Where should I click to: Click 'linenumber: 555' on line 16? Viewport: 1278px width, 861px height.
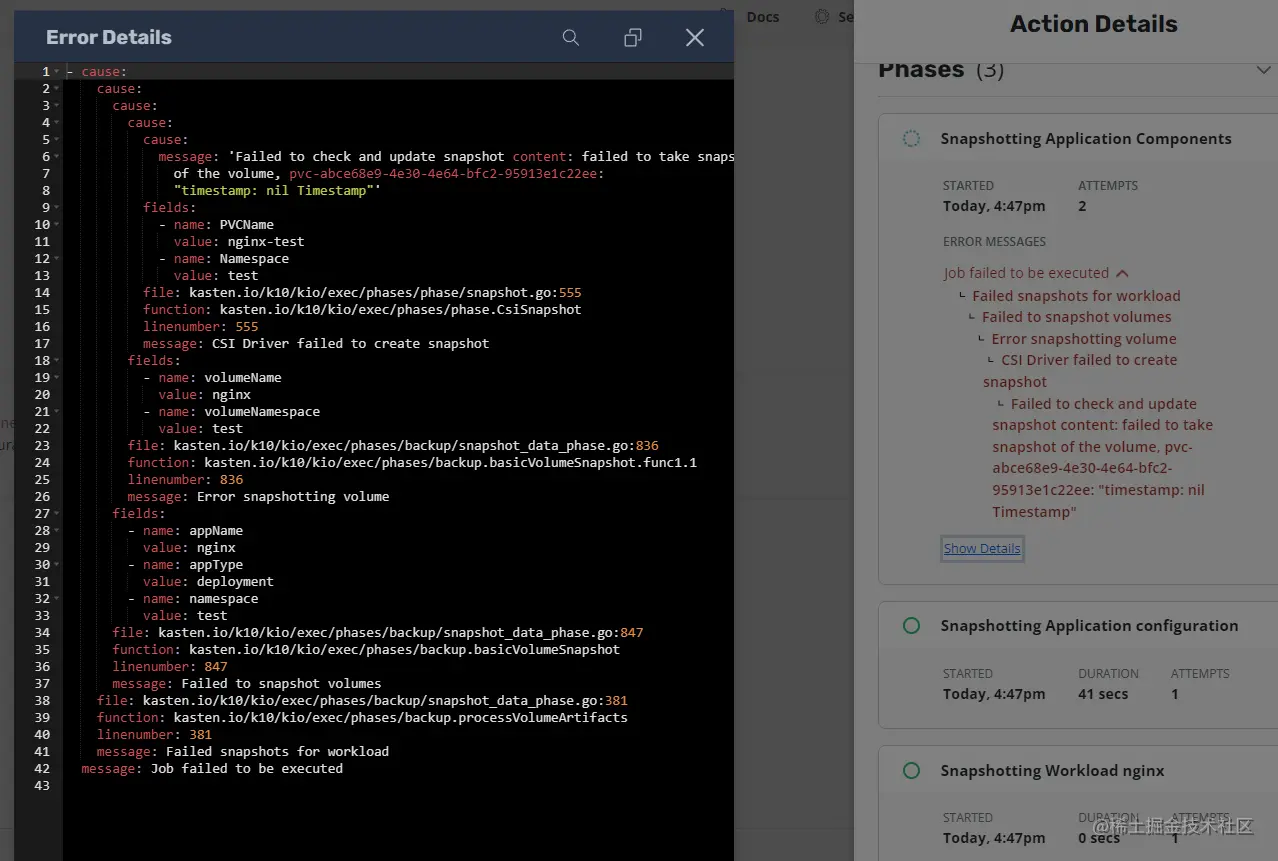pyautogui.click(x=201, y=327)
